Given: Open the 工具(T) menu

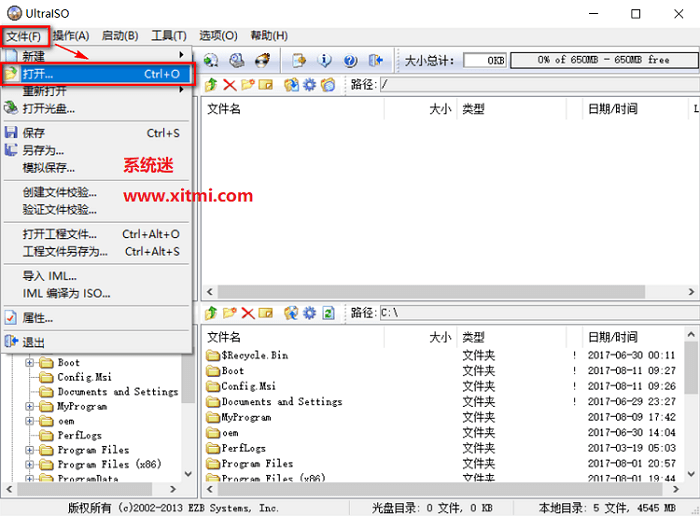Looking at the screenshot, I should tap(169, 36).
